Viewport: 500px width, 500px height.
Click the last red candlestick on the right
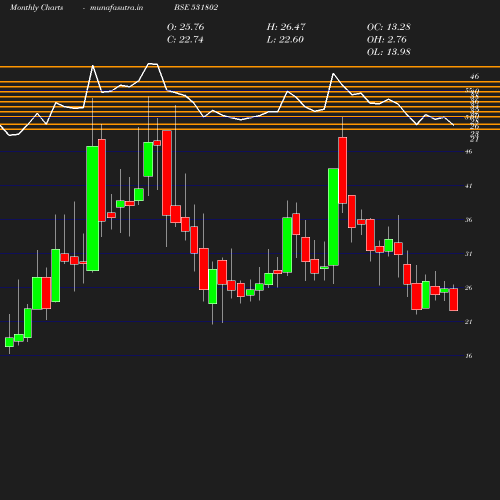tap(453, 299)
